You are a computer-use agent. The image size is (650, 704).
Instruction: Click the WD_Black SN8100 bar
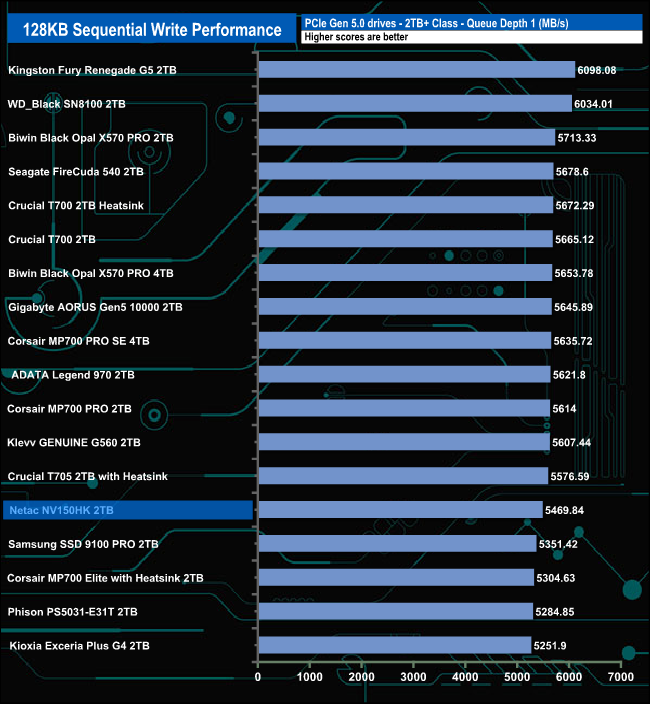click(x=415, y=103)
